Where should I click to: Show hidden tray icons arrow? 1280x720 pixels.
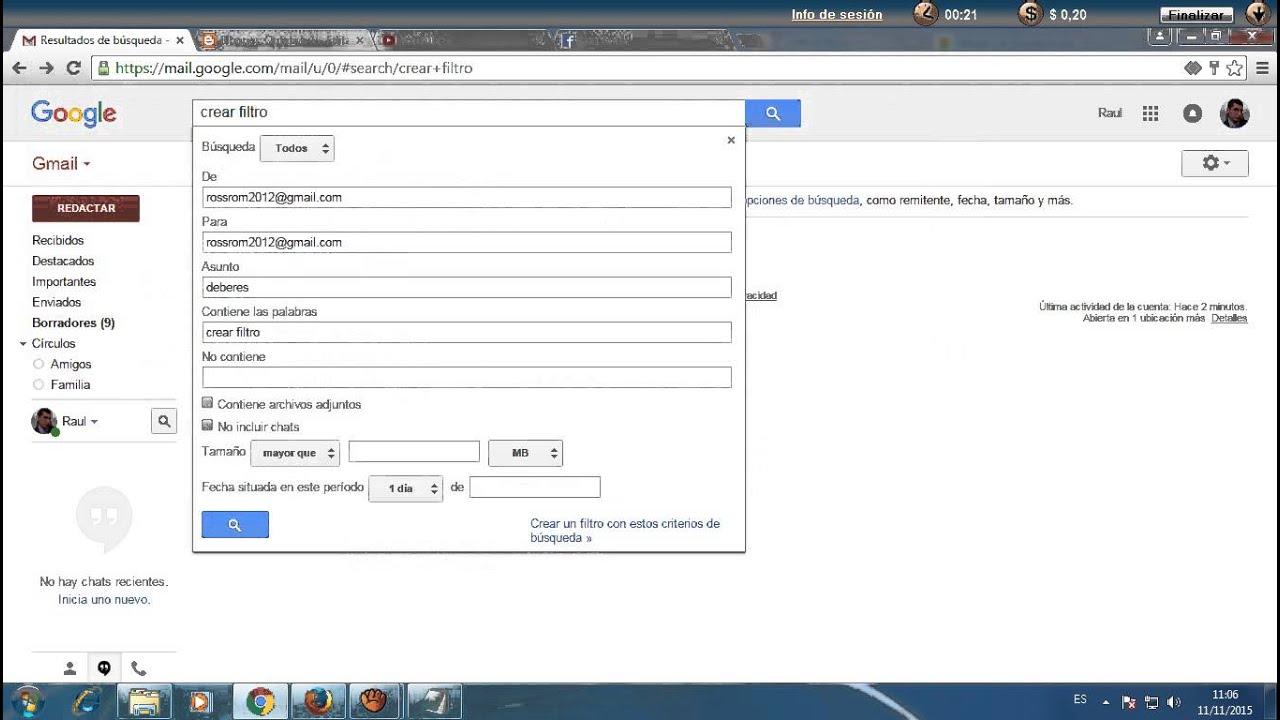tap(1106, 702)
